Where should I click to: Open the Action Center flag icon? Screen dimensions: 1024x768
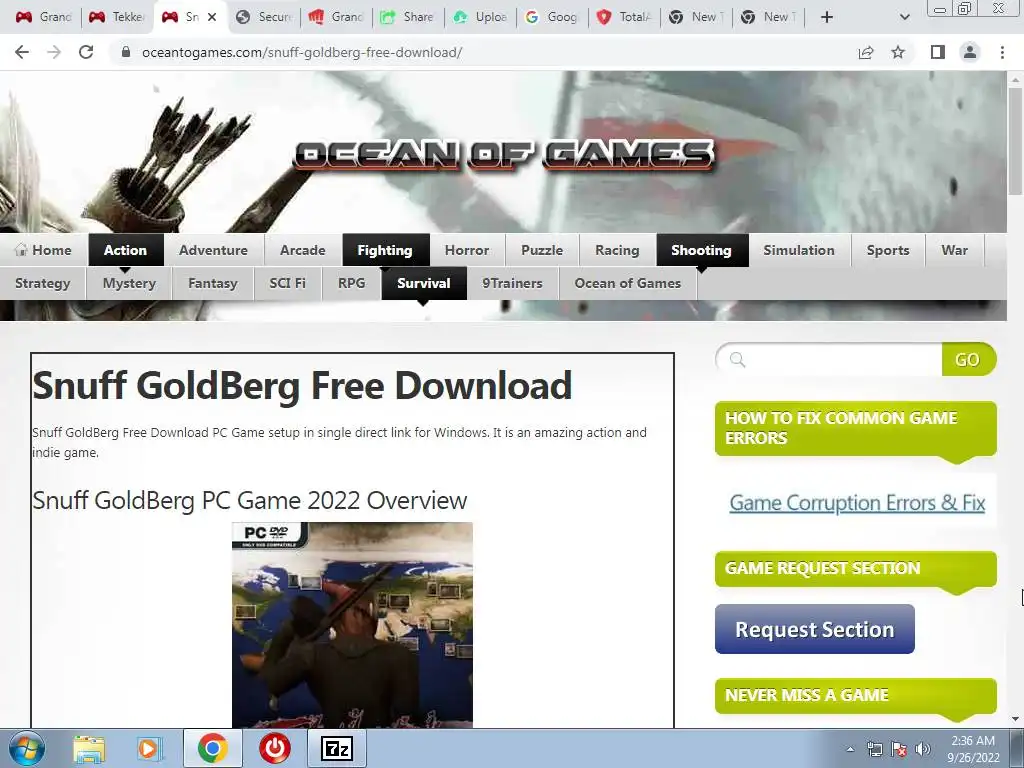point(899,750)
